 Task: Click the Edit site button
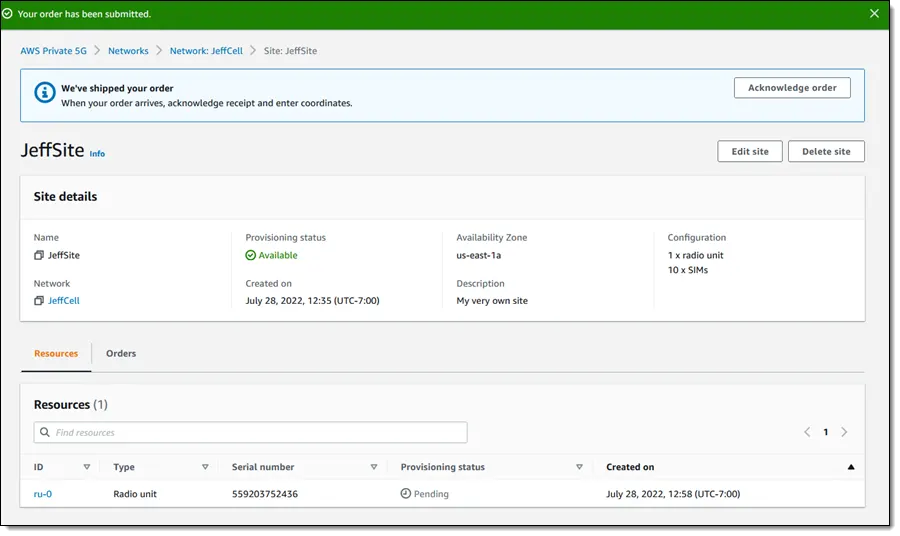click(x=749, y=152)
